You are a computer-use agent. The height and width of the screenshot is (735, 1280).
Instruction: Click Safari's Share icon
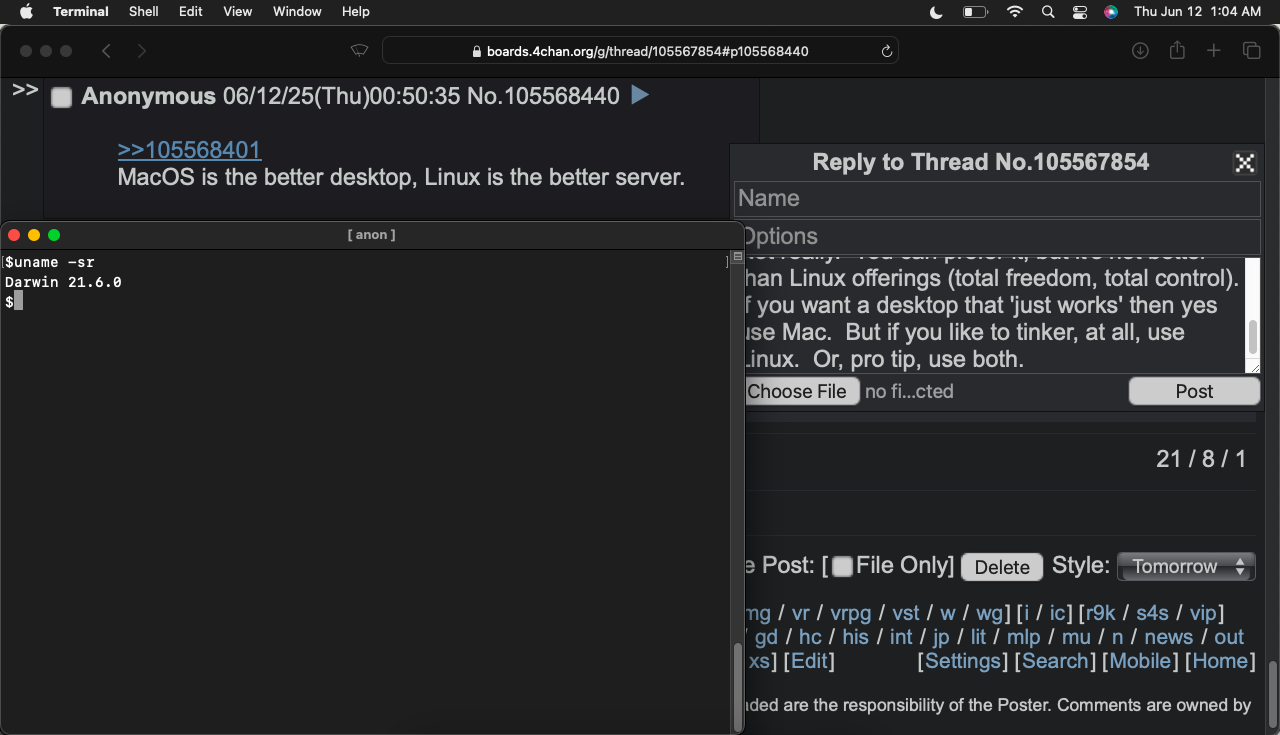1177,51
